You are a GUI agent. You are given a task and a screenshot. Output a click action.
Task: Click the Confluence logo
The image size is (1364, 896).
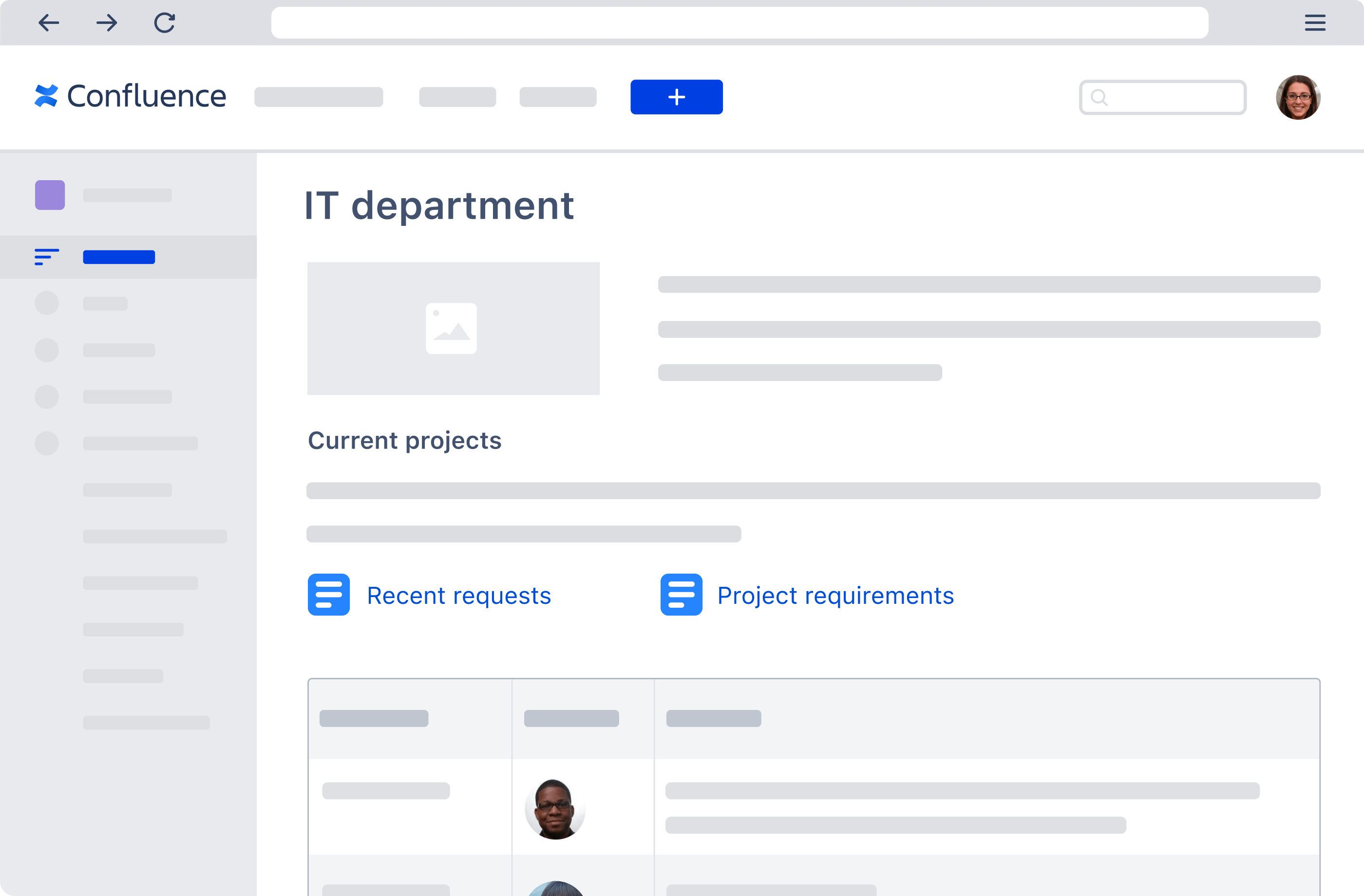[130, 96]
